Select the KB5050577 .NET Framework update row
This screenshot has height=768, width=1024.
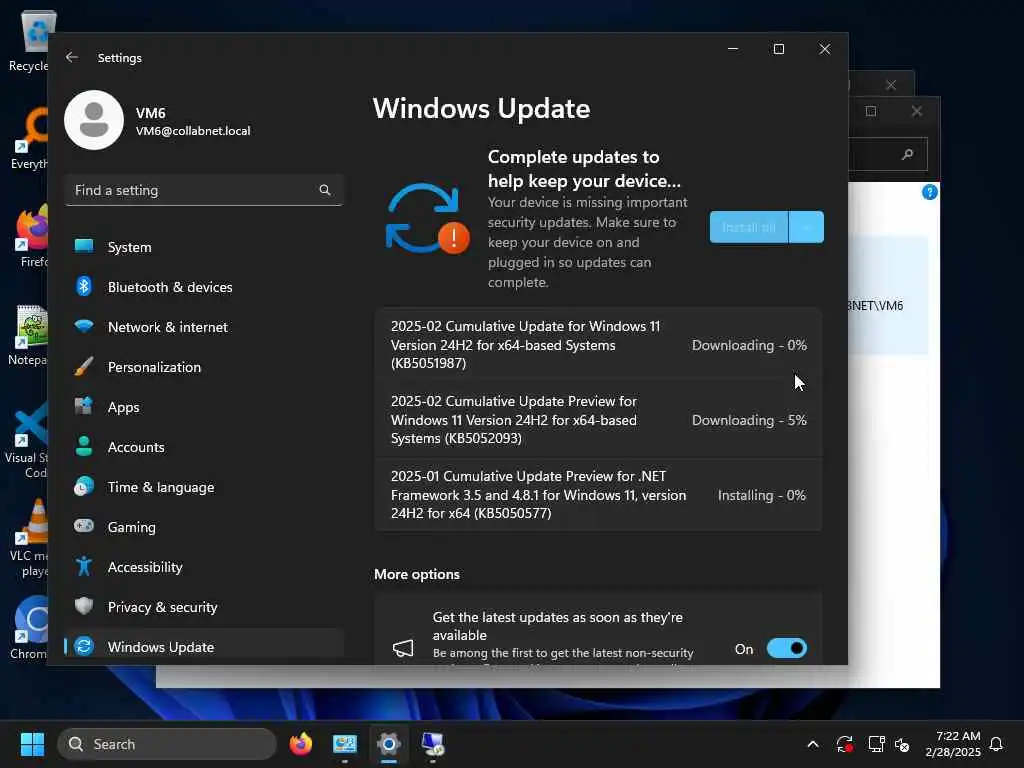(x=598, y=495)
